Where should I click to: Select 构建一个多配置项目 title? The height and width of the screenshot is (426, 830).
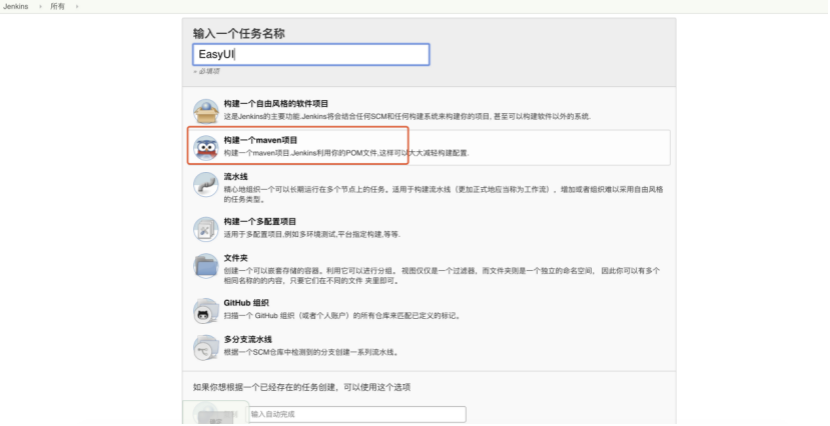[x=260, y=222]
